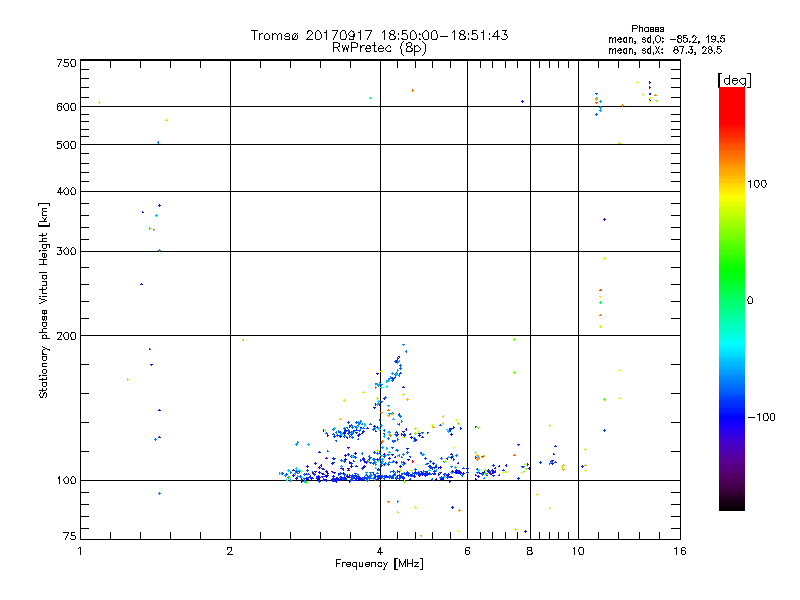Click the 'RwPretec (8p)' subtitle
Image resolution: width=800 pixels, height=600 pixels.
(379, 48)
